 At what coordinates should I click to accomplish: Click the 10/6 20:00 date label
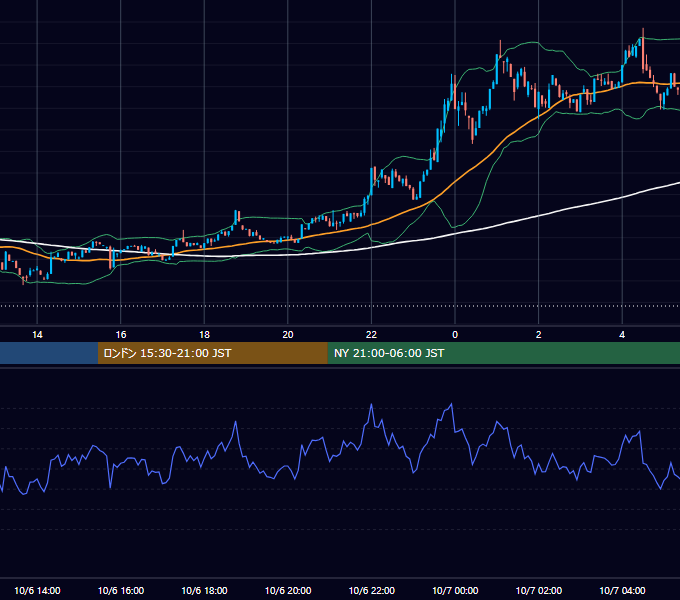click(288, 590)
